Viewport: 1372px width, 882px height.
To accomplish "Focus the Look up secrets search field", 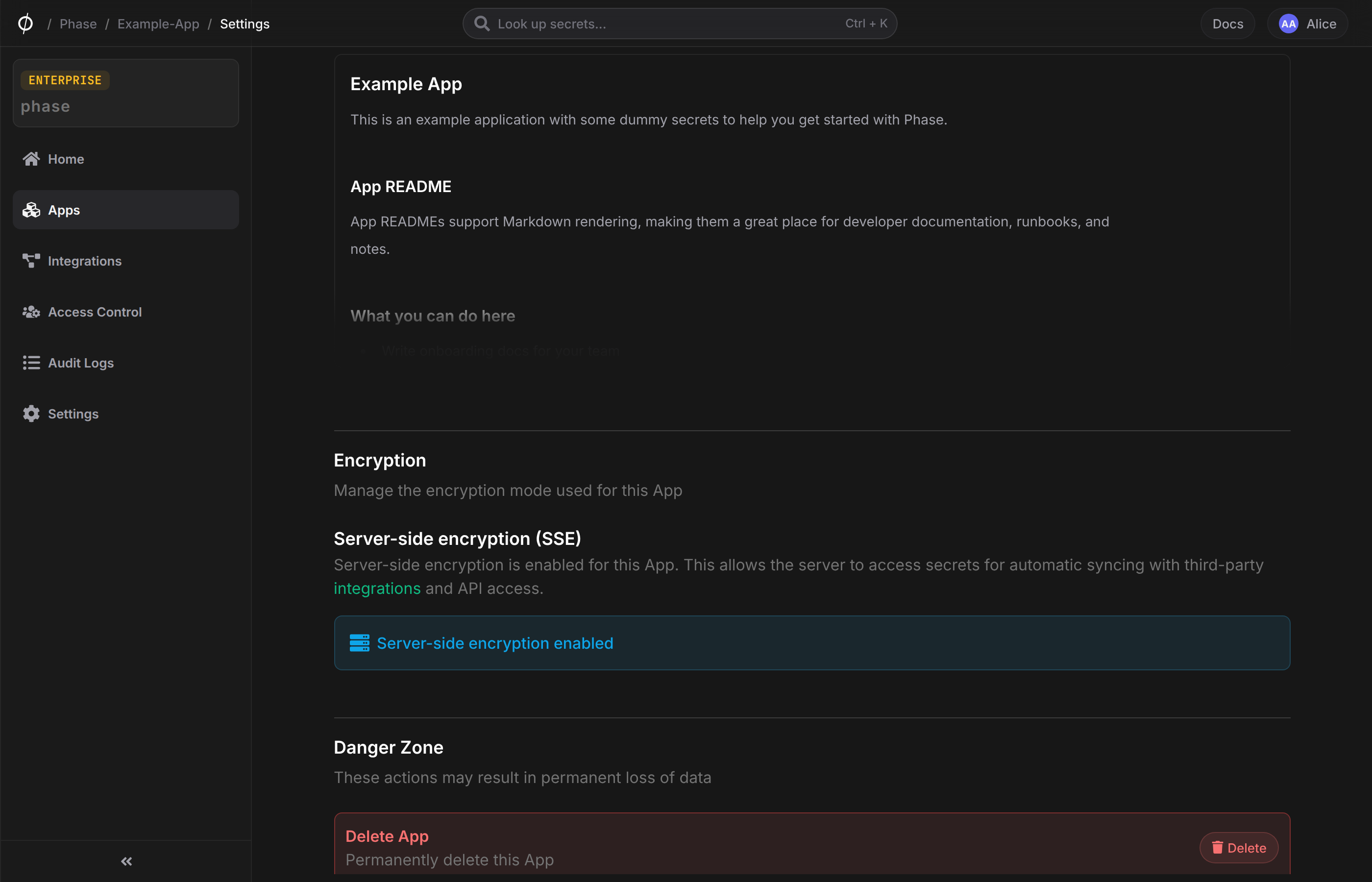I will point(680,24).
